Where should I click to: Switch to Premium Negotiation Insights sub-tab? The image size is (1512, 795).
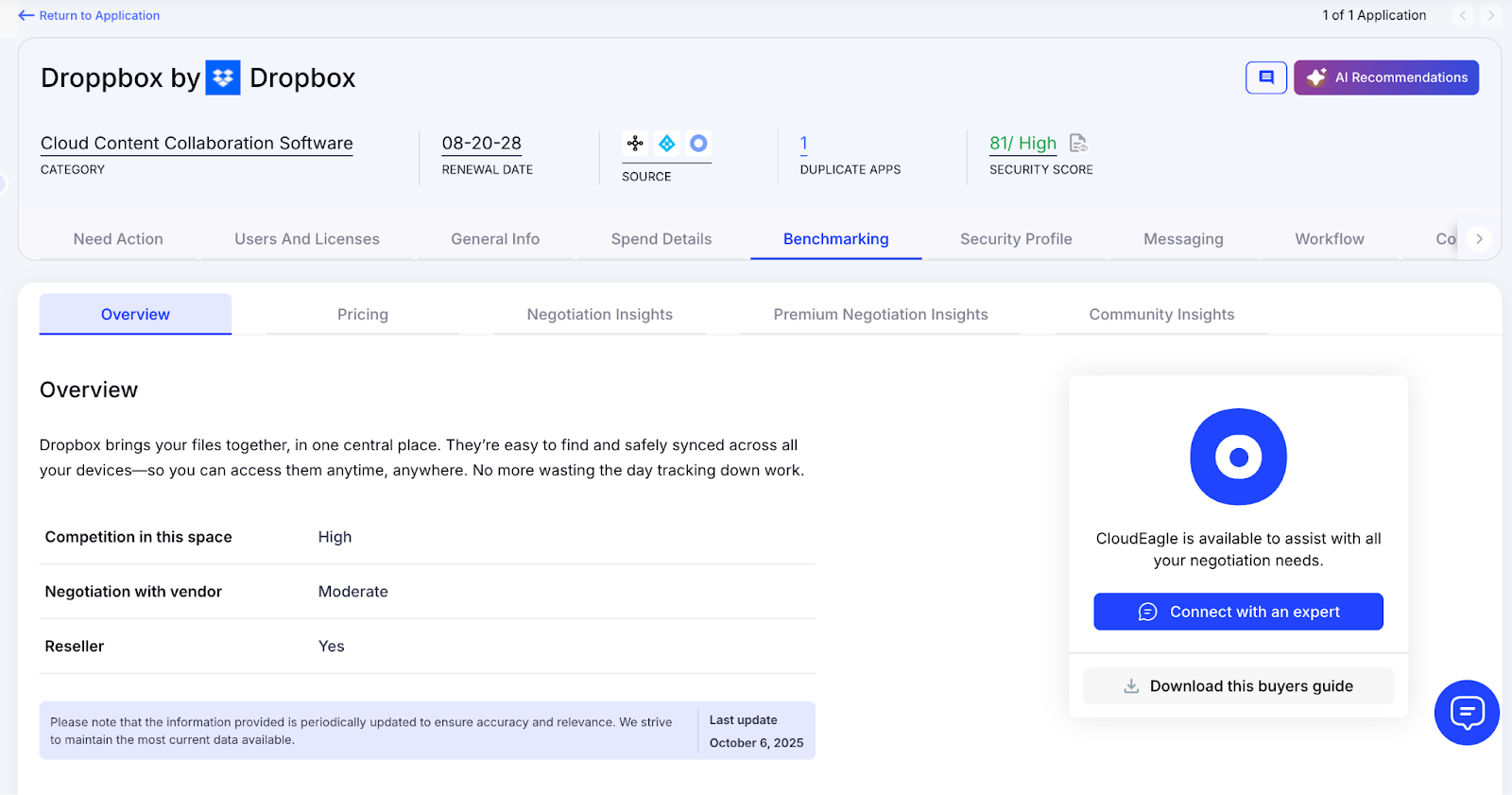pos(881,314)
